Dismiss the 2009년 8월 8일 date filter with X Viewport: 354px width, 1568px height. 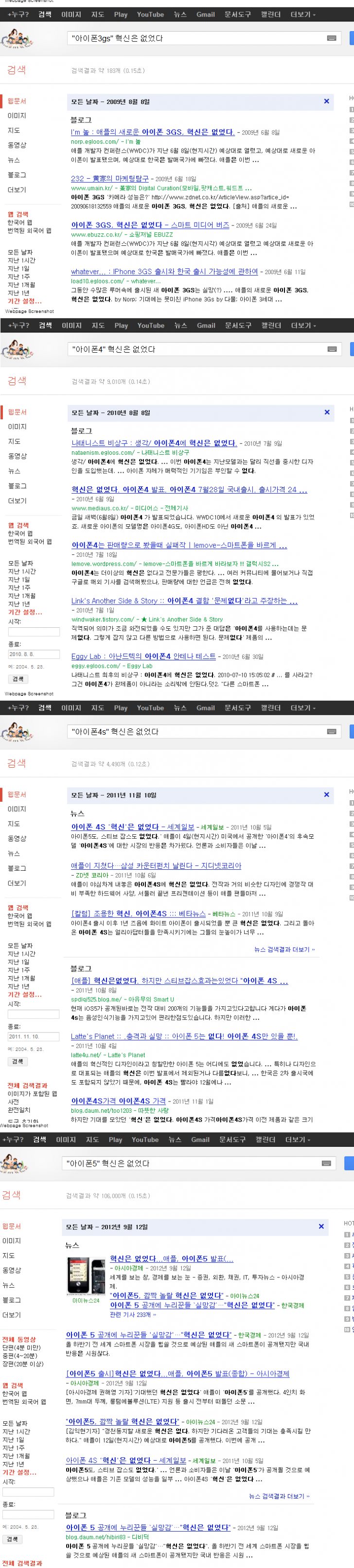(327, 102)
